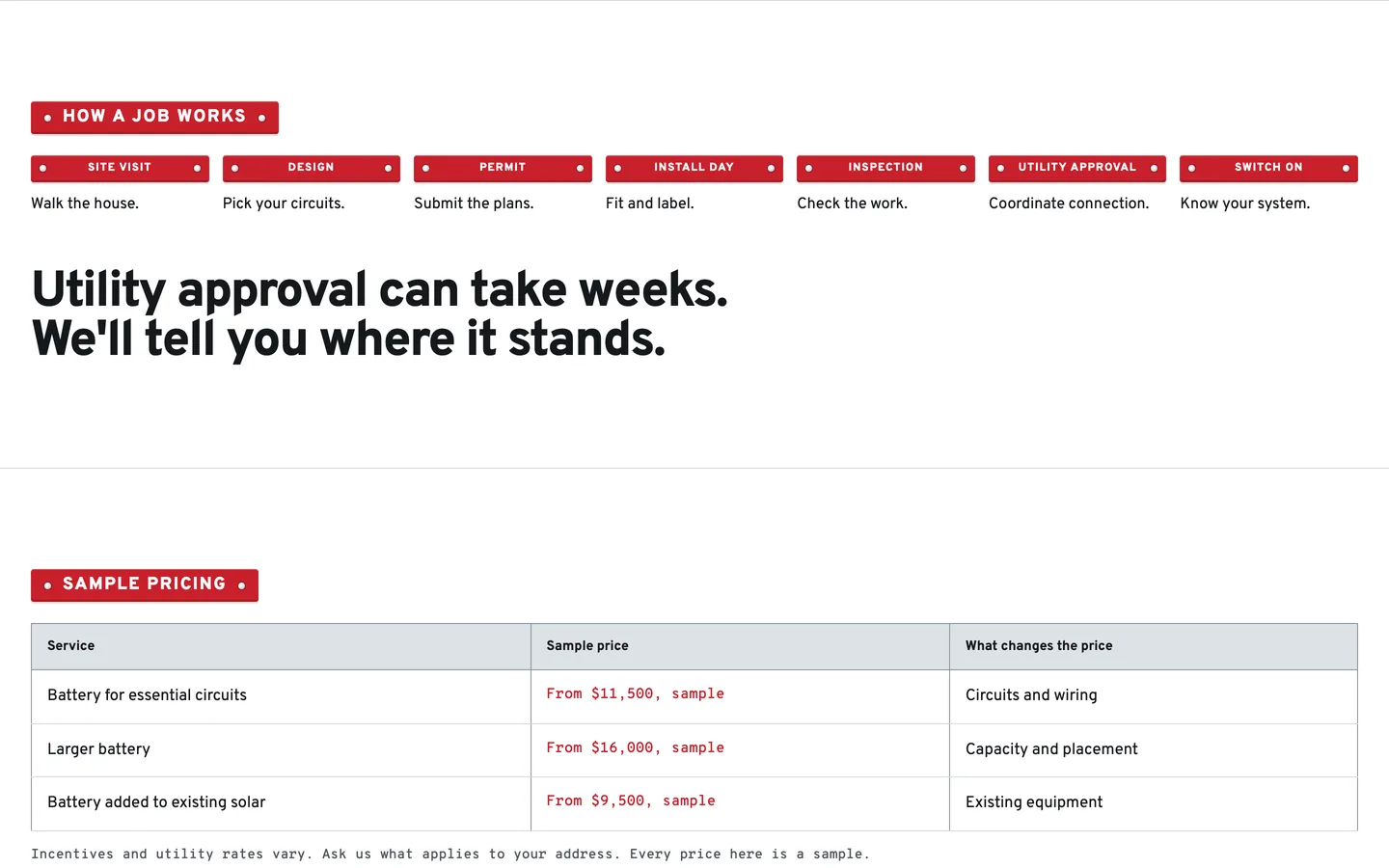Click 'Coordinate connection.' caption
The image size is (1389, 868).
(x=1069, y=203)
